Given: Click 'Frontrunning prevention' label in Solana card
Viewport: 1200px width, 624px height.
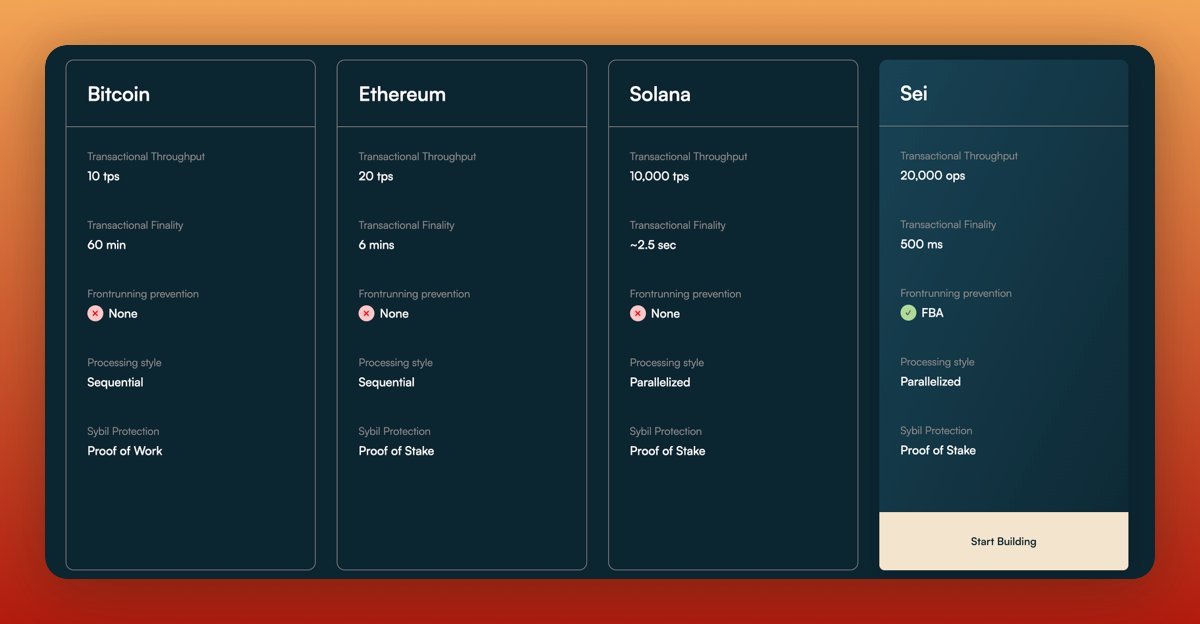Looking at the screenshot, I should pos(685,294).
